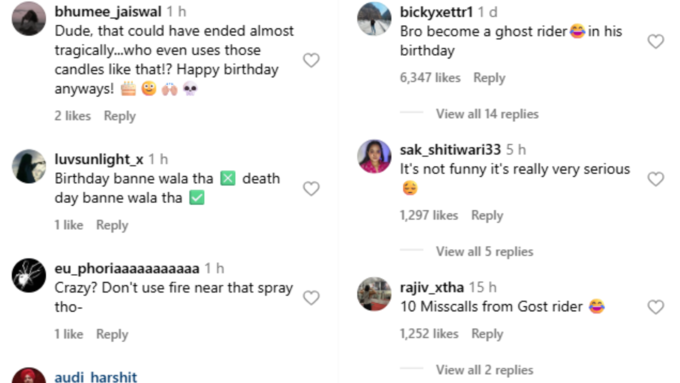The height and width of the screenshot is (383, 680).
Task: Expand View all 14 replies
Action: (487, 114)
